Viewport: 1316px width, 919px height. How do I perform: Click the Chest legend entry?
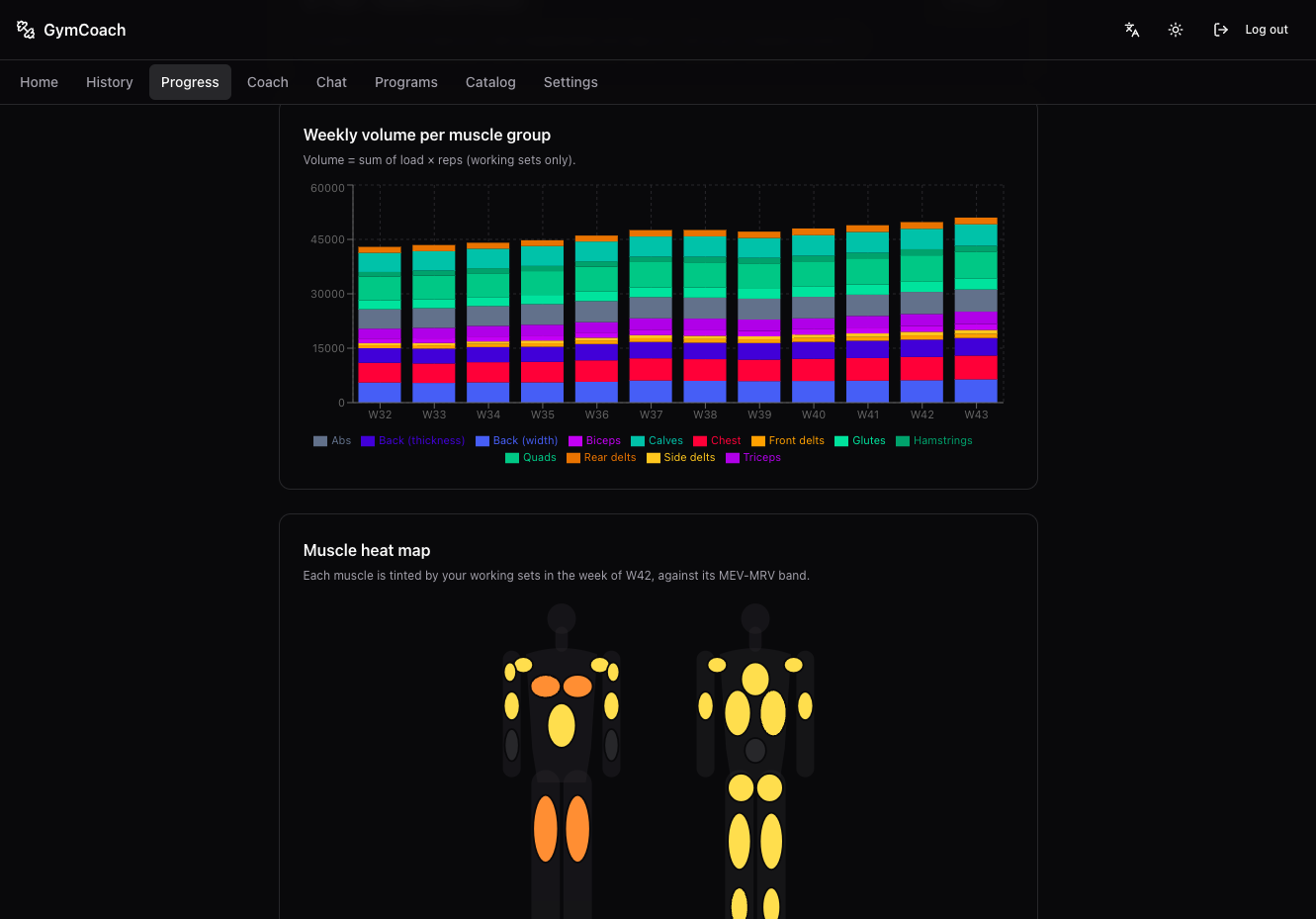pos(717,441)
